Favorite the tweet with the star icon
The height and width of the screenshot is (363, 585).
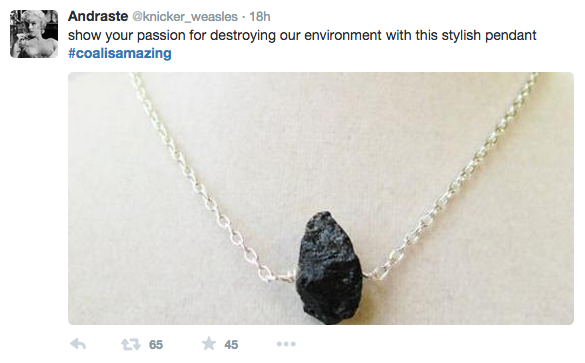click(209, 344)
